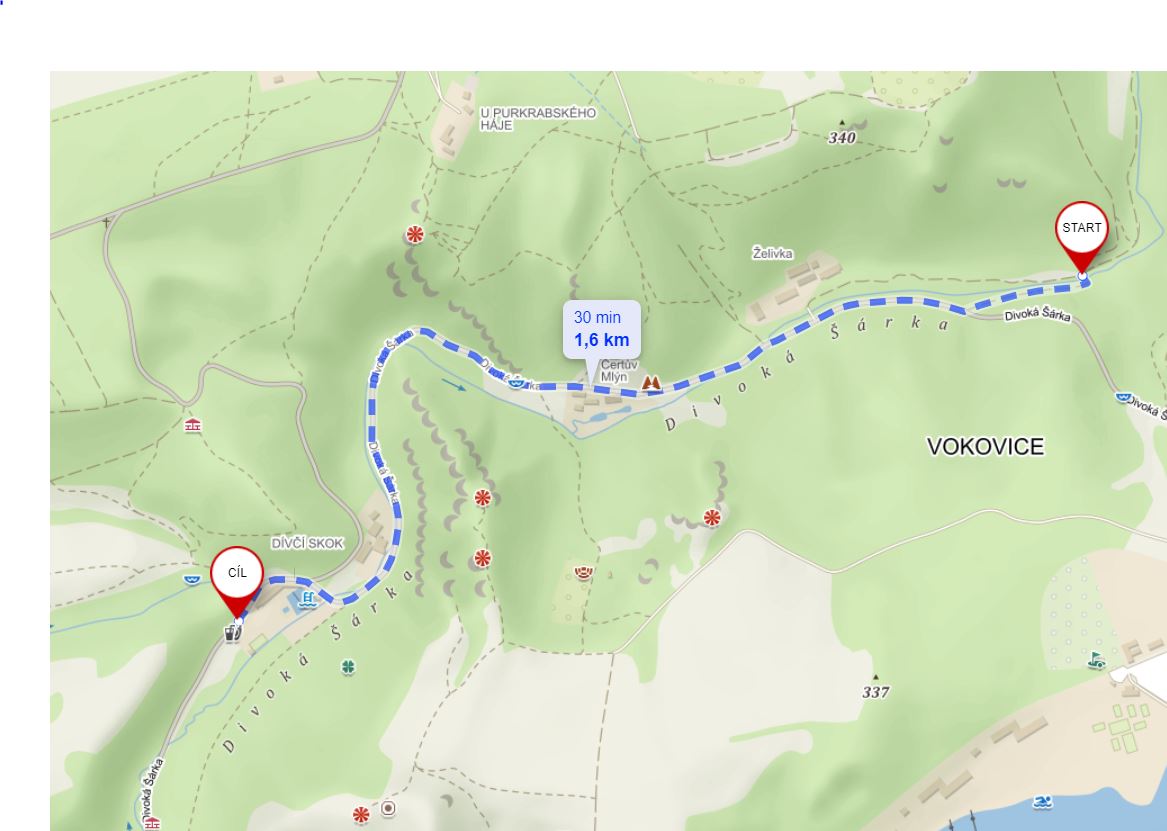This screenshot has height=831, width=1167.
Task: Click the red viewpoint icon near U Purkrabského háje
Action: pos(415,235)
